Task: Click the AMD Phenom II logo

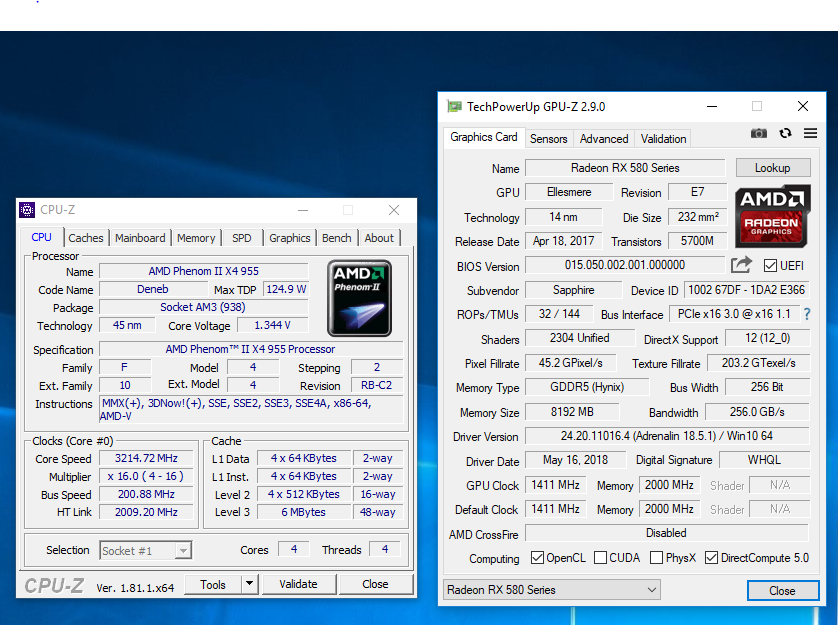Action: click(360, 298)
